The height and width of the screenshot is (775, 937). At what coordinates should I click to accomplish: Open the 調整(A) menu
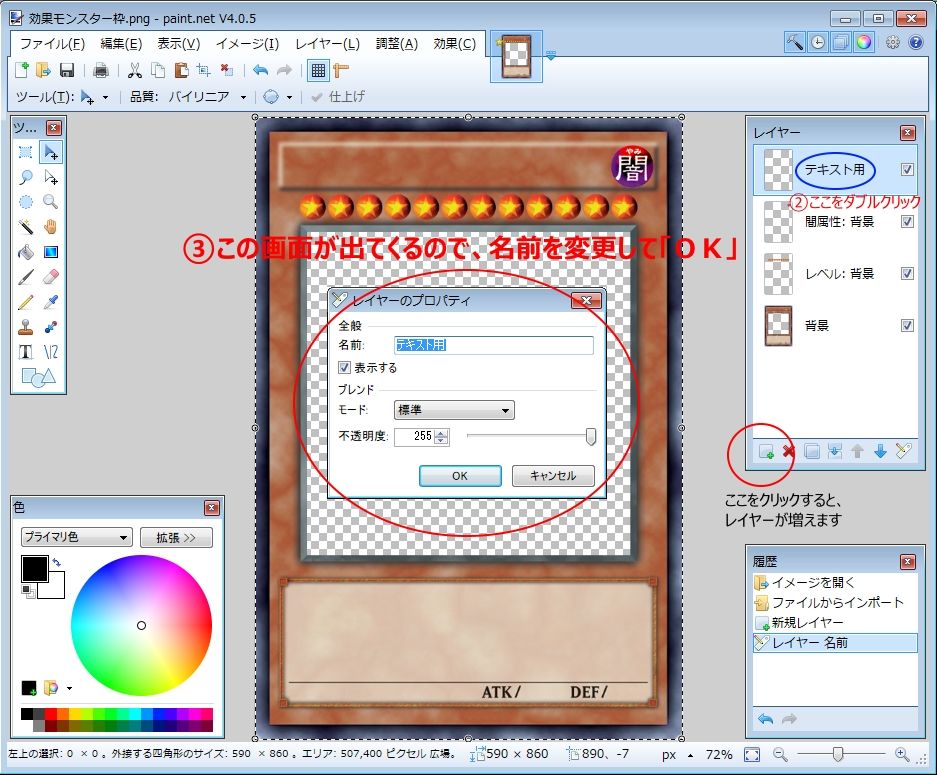coord(397,44)
